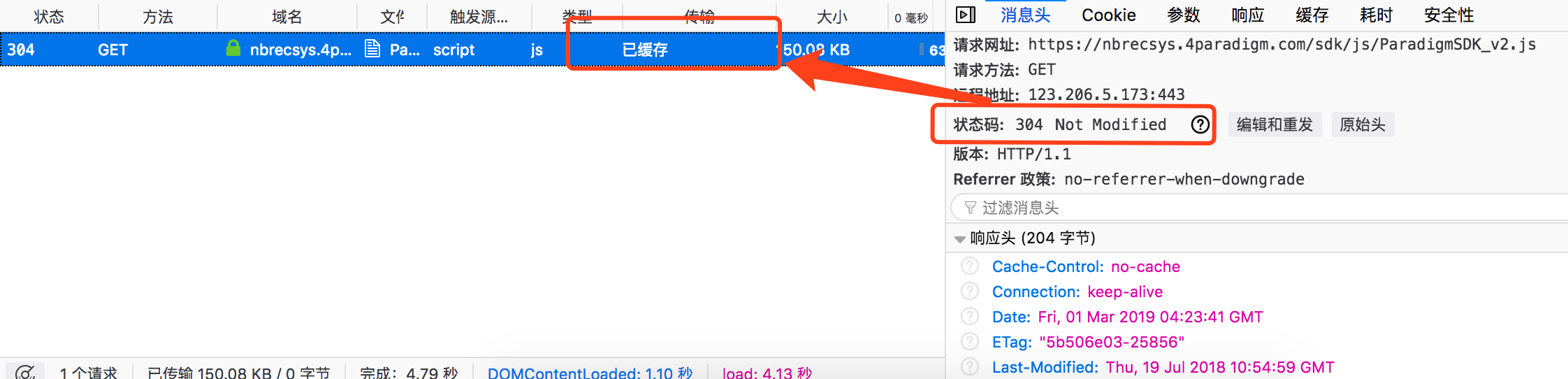Open the 响应 tab
The height and width of the screenshot is (379, 1568).
coord(1248,15)
